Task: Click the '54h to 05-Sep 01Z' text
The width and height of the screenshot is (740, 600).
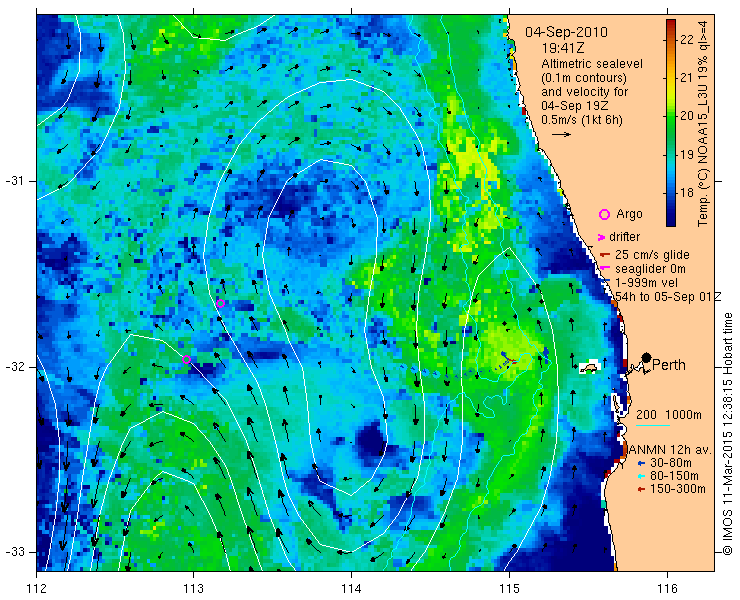Action: (x=668, y=296)
